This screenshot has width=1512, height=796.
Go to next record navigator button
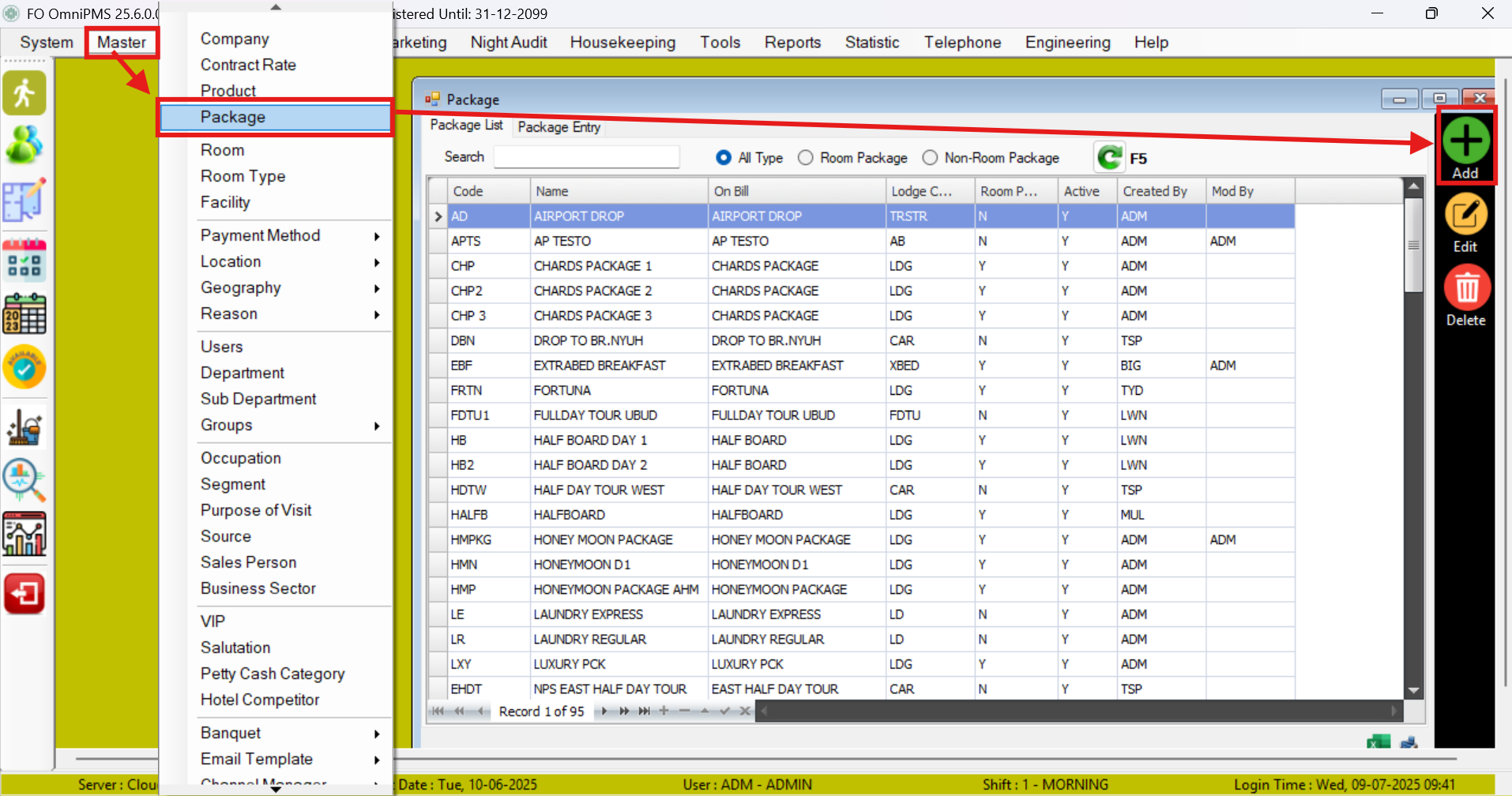tap(604, 711)
